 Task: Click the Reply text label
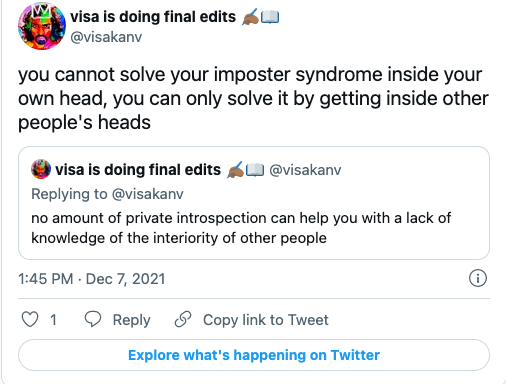(131, 320)
